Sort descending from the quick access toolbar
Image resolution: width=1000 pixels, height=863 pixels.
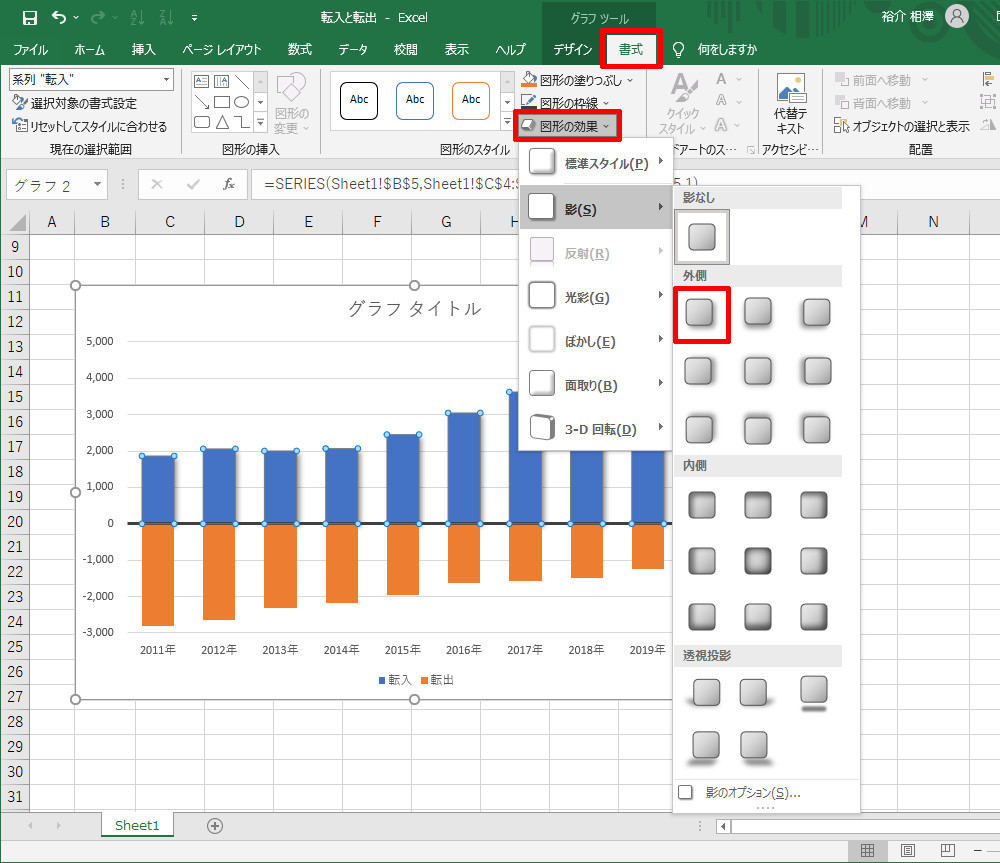click(166, 18)
